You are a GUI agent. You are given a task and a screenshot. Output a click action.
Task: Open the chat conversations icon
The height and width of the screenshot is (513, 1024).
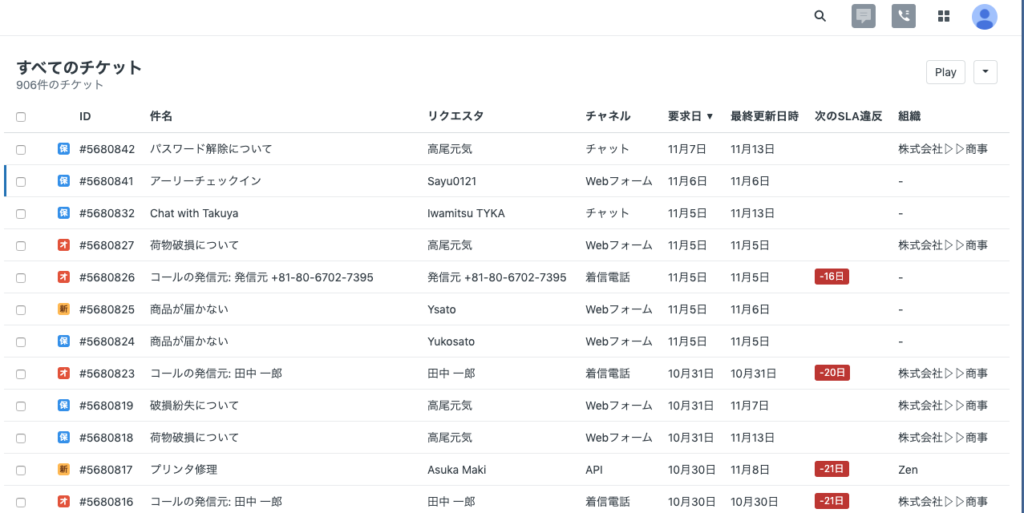(x=863, y=16)
